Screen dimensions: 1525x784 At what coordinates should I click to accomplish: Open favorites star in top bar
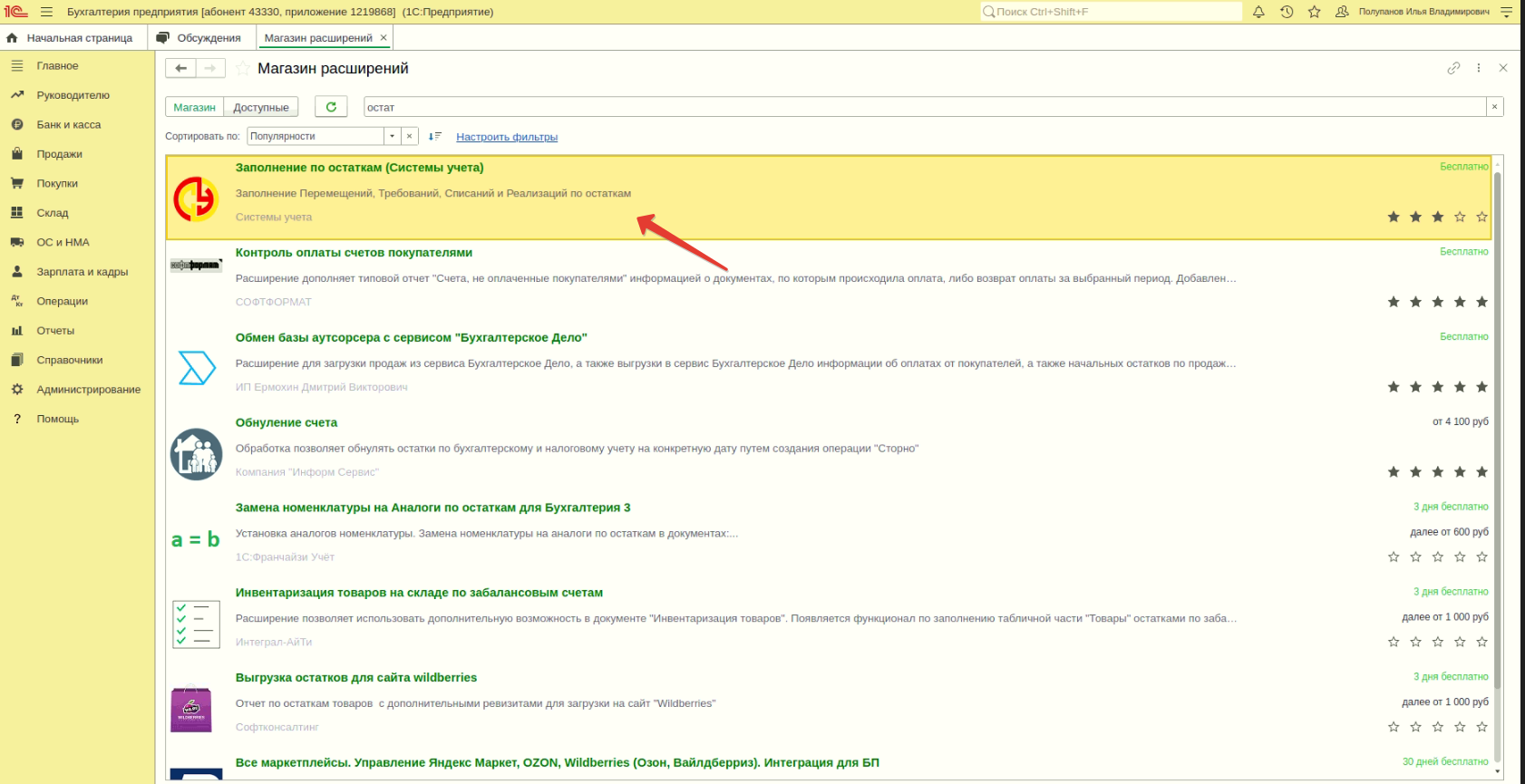pyautogui.click(x=1314, y=12)
